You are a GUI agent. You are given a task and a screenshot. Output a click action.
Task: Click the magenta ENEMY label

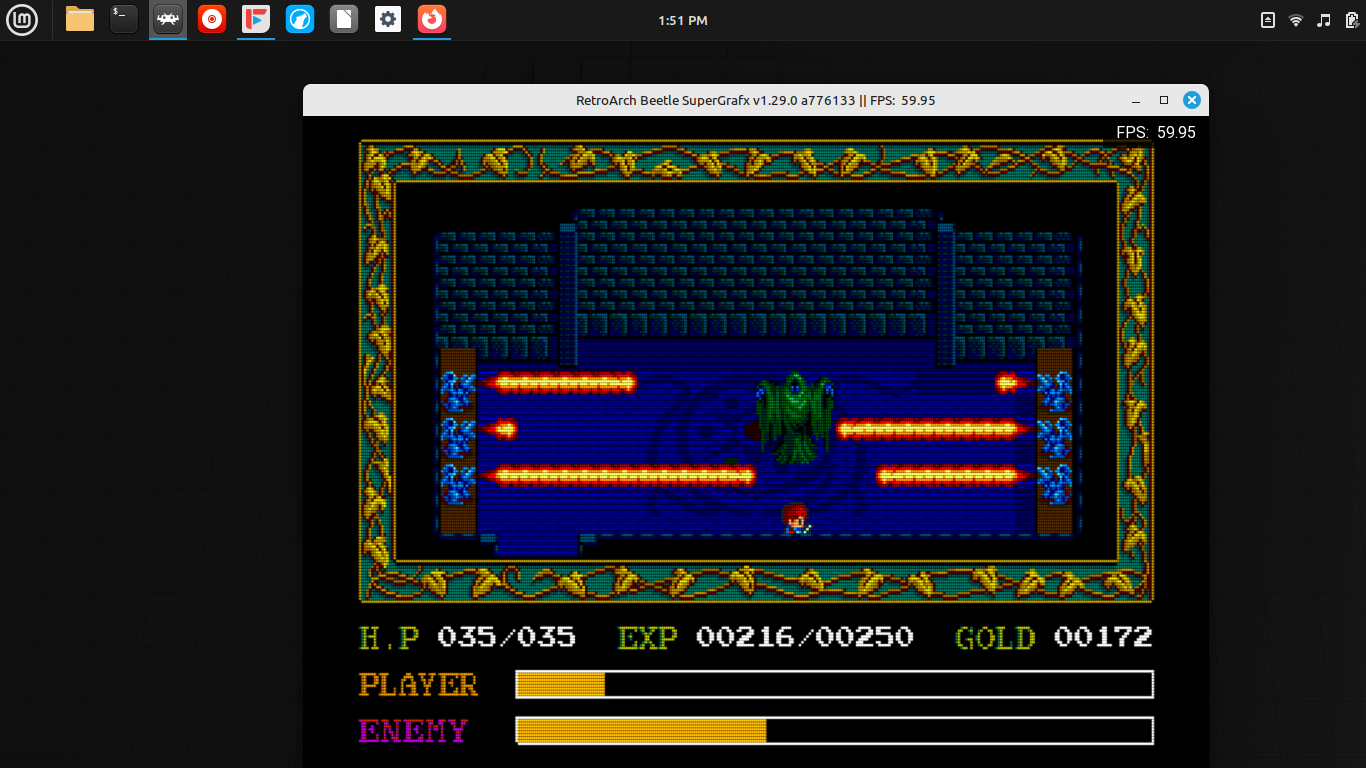pyautogui.click(x=413, y=731)
